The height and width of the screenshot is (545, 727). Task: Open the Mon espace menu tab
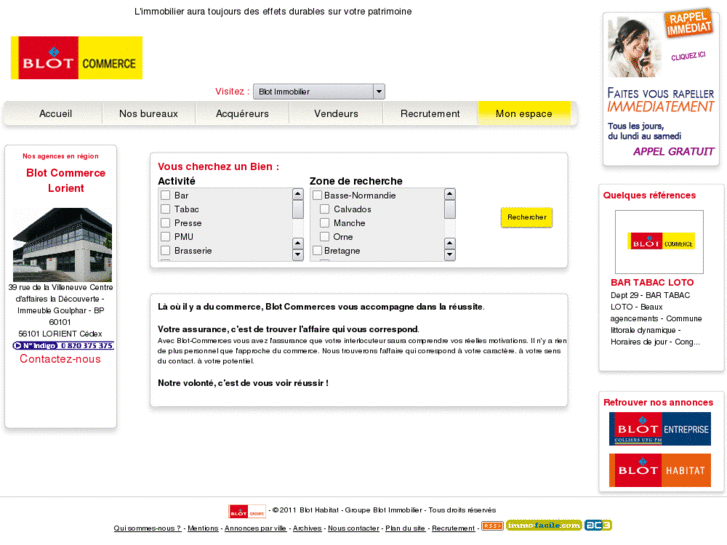(x=524, y=114)
